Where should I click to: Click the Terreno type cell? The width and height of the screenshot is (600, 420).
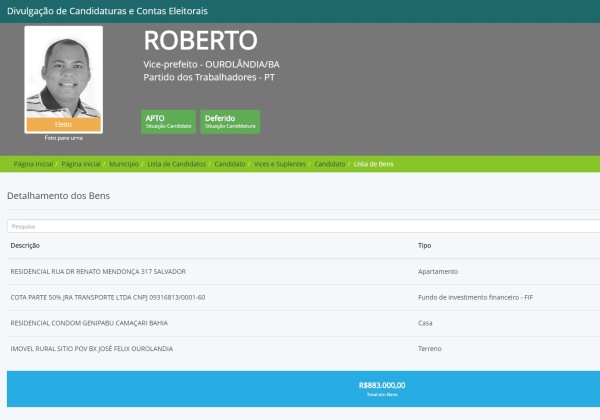[430, 348]
